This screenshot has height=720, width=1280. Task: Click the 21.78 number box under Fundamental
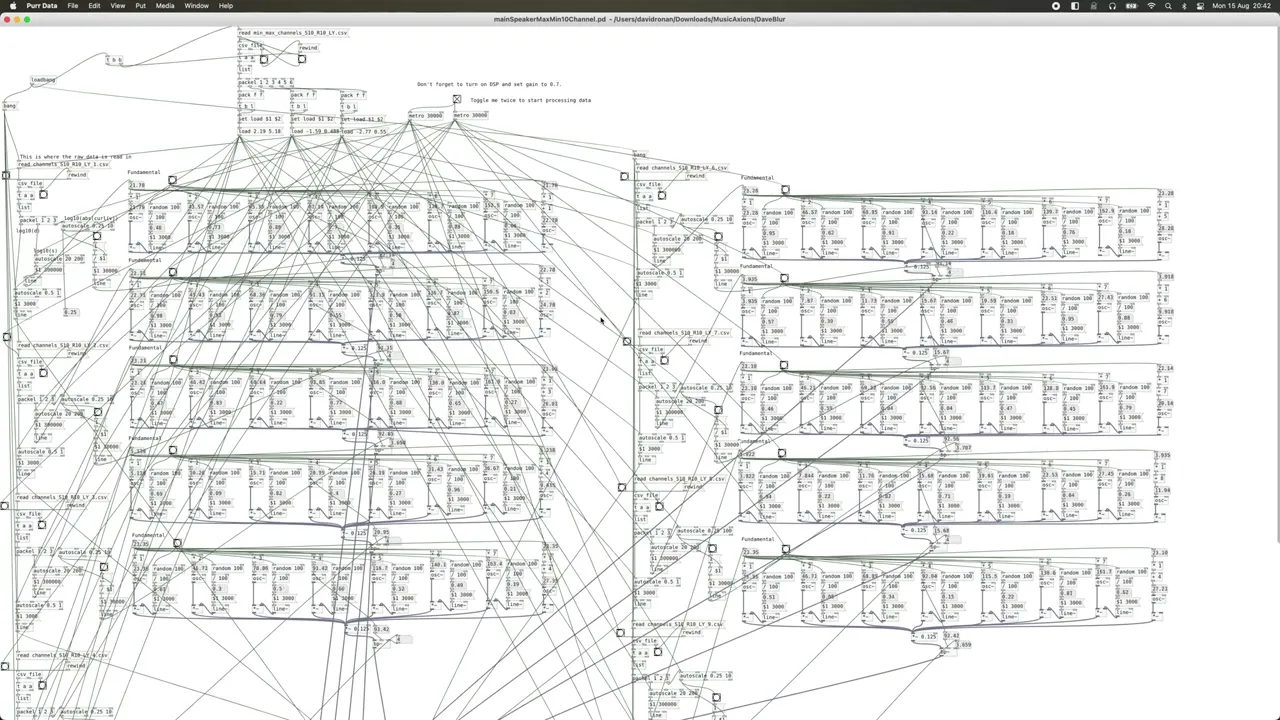point(138,185)
